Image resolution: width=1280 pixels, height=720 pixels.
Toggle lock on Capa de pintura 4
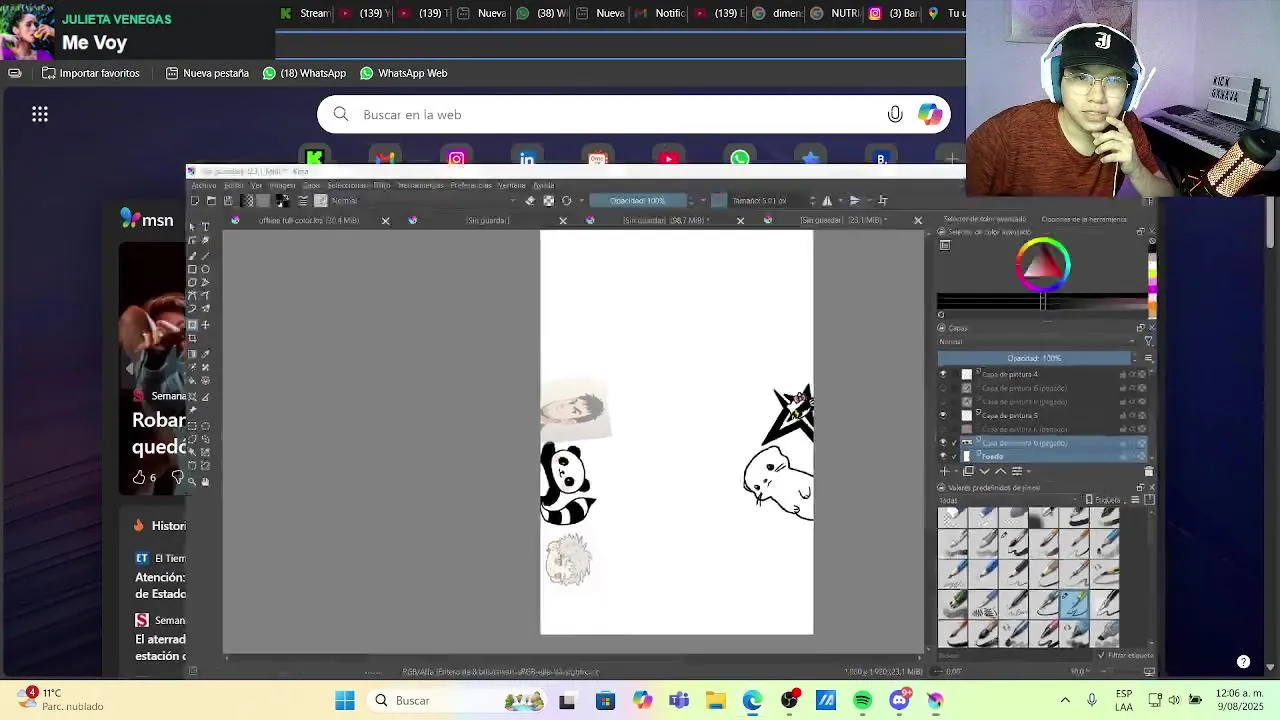pos(1123,374)
